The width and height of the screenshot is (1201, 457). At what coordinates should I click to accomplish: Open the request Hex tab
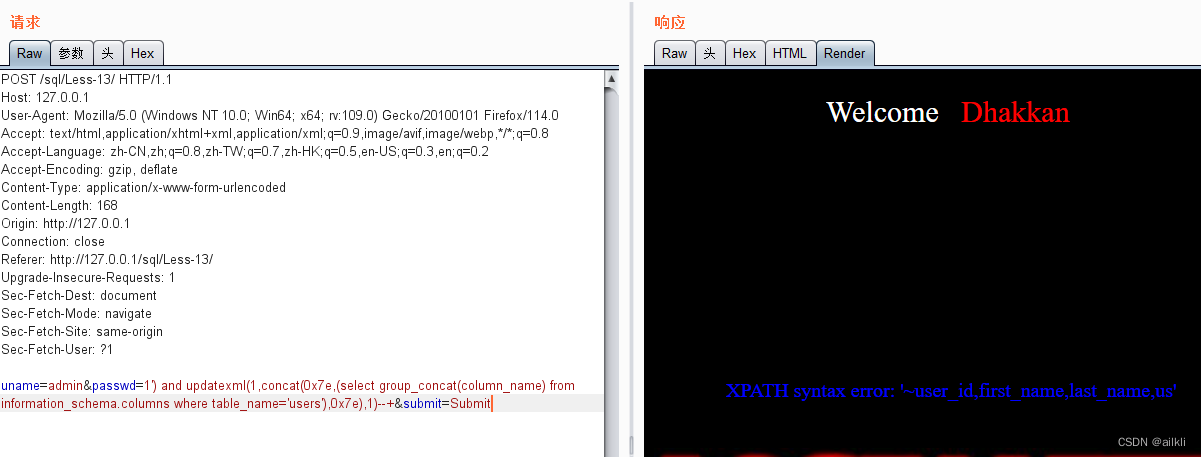point(142,53)
